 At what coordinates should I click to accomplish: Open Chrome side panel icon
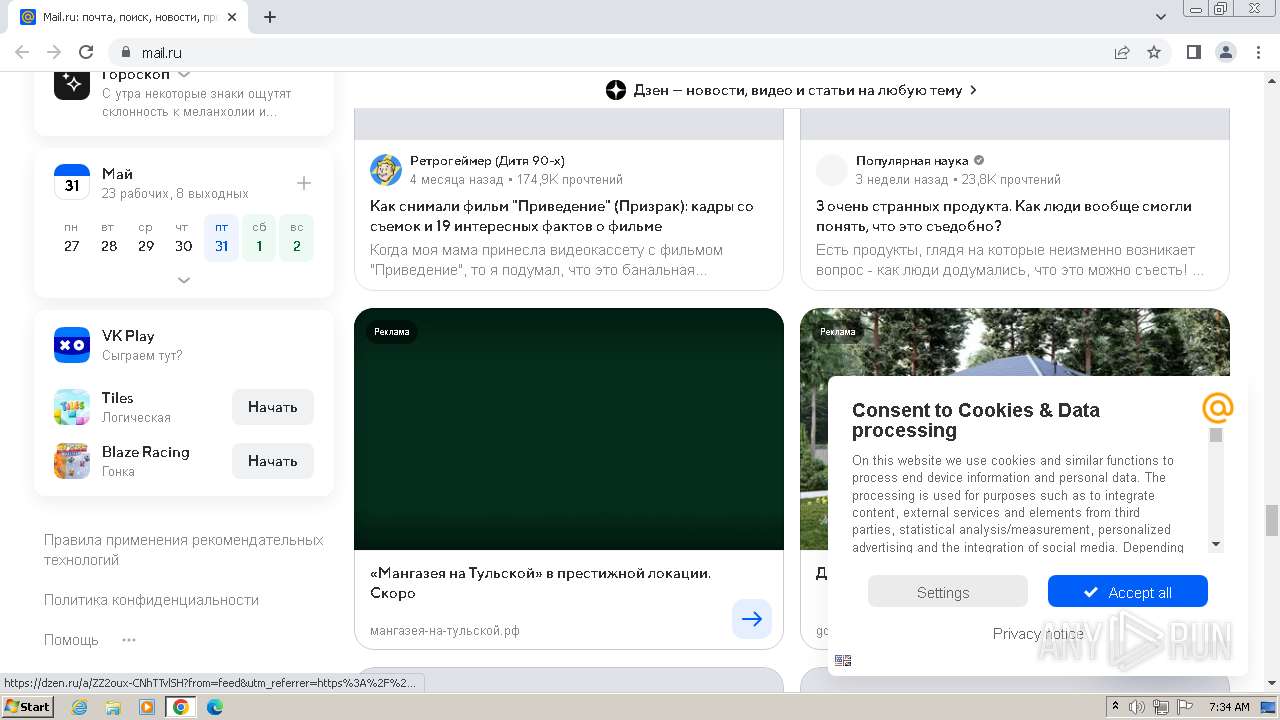(x=1194, y=52)
